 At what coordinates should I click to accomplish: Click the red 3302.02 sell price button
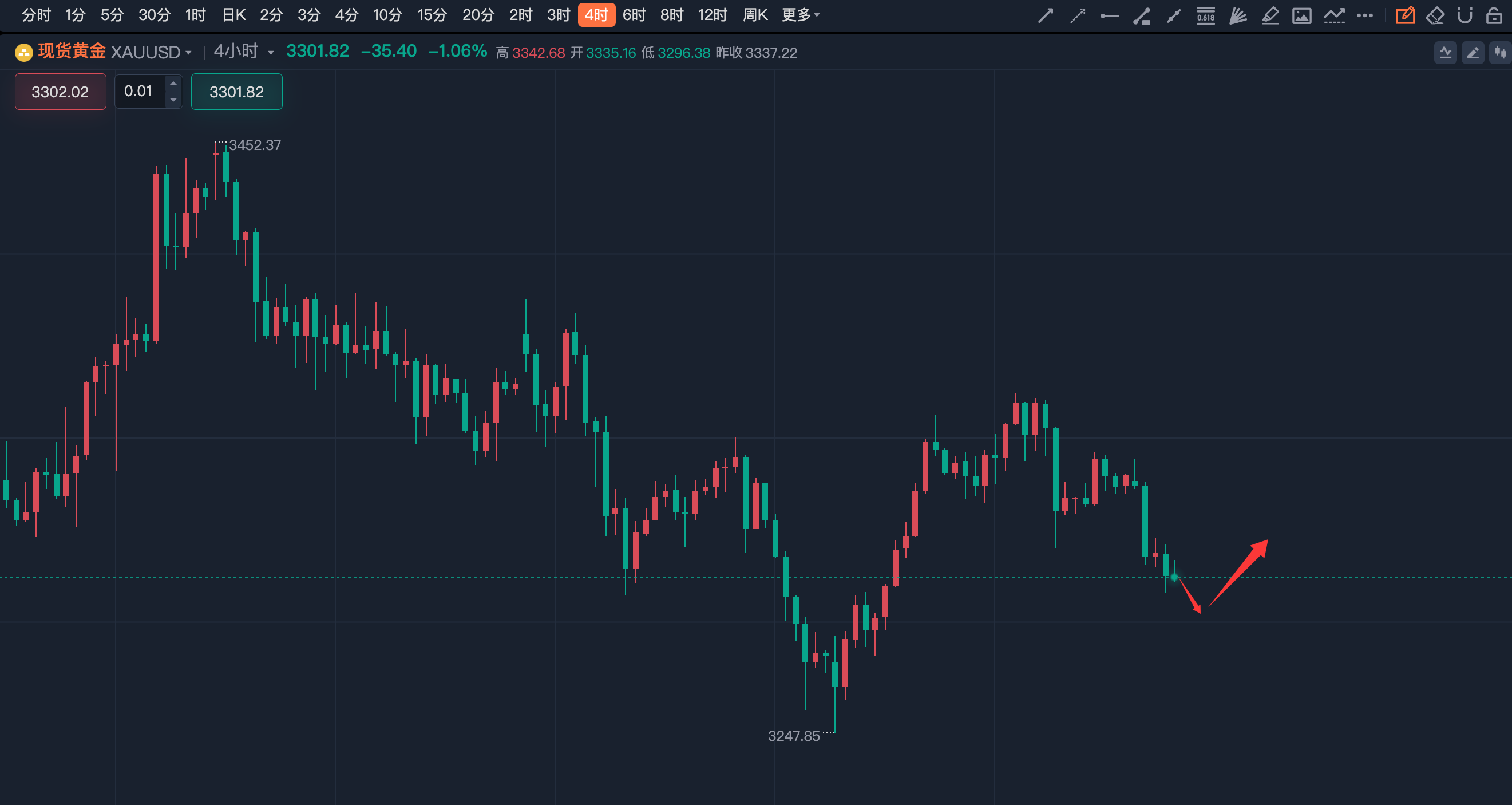[x=60, y=92]
